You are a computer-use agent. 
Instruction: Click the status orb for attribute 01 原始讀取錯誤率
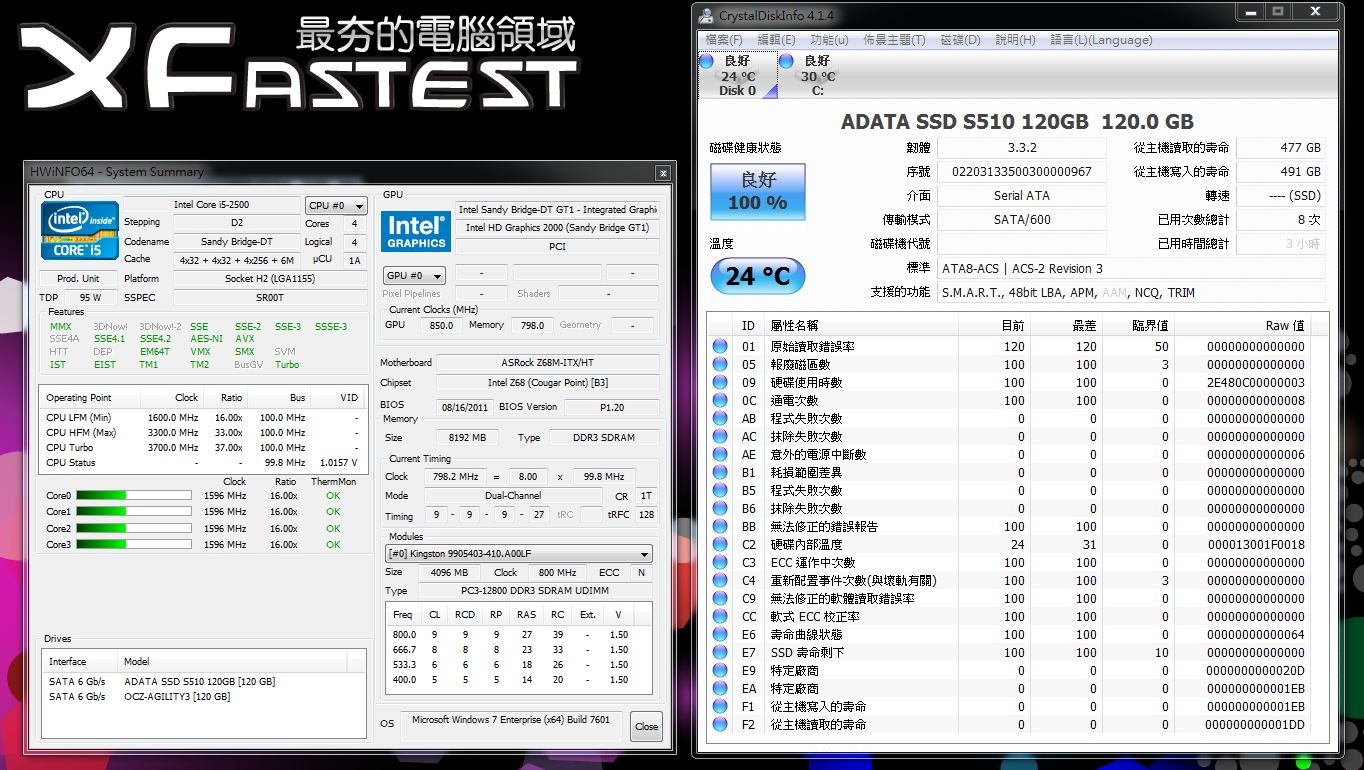pos(720,347)
